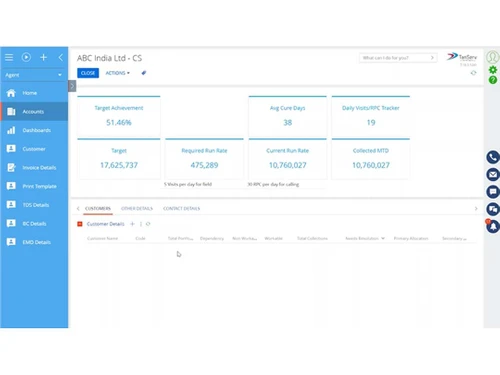
Task: Click the conversations icon on right panel
Action: pos(493,209)
